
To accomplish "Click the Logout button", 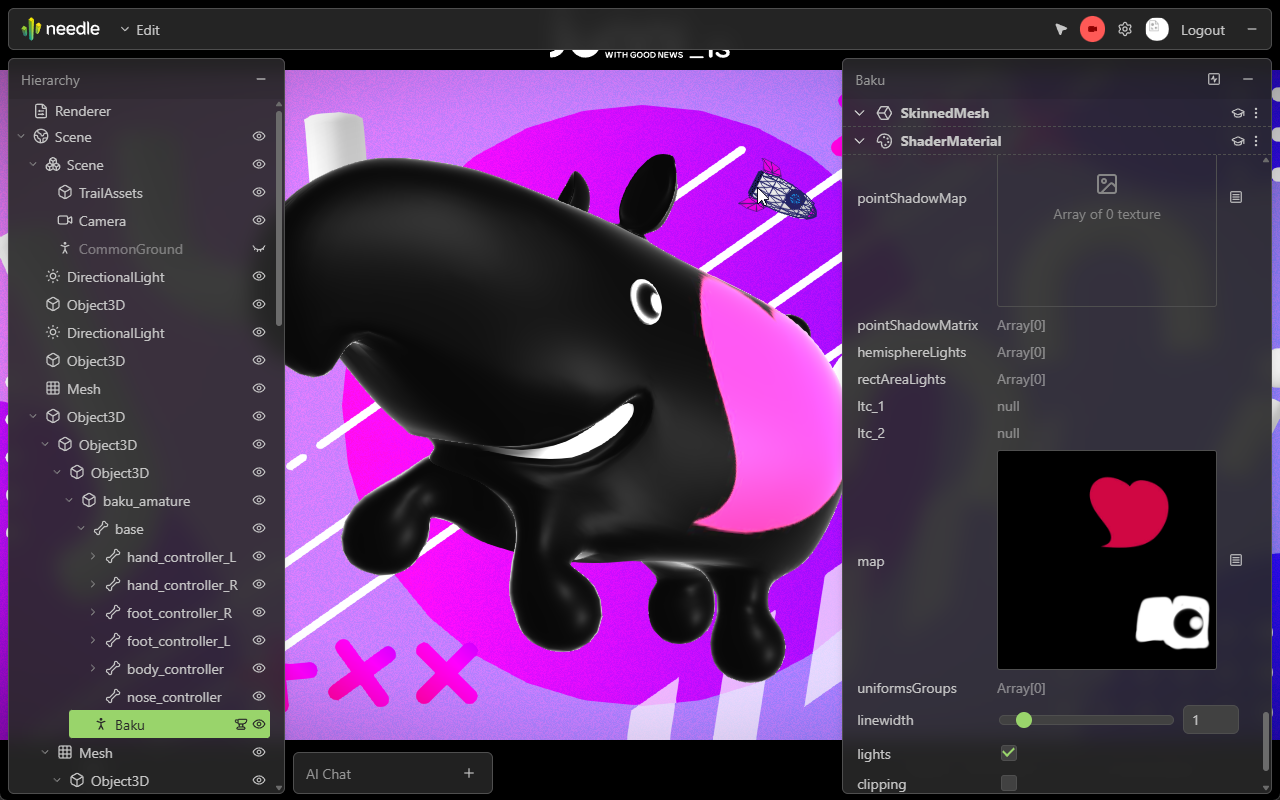I will pyautogui.click(x=1203, y=29).
